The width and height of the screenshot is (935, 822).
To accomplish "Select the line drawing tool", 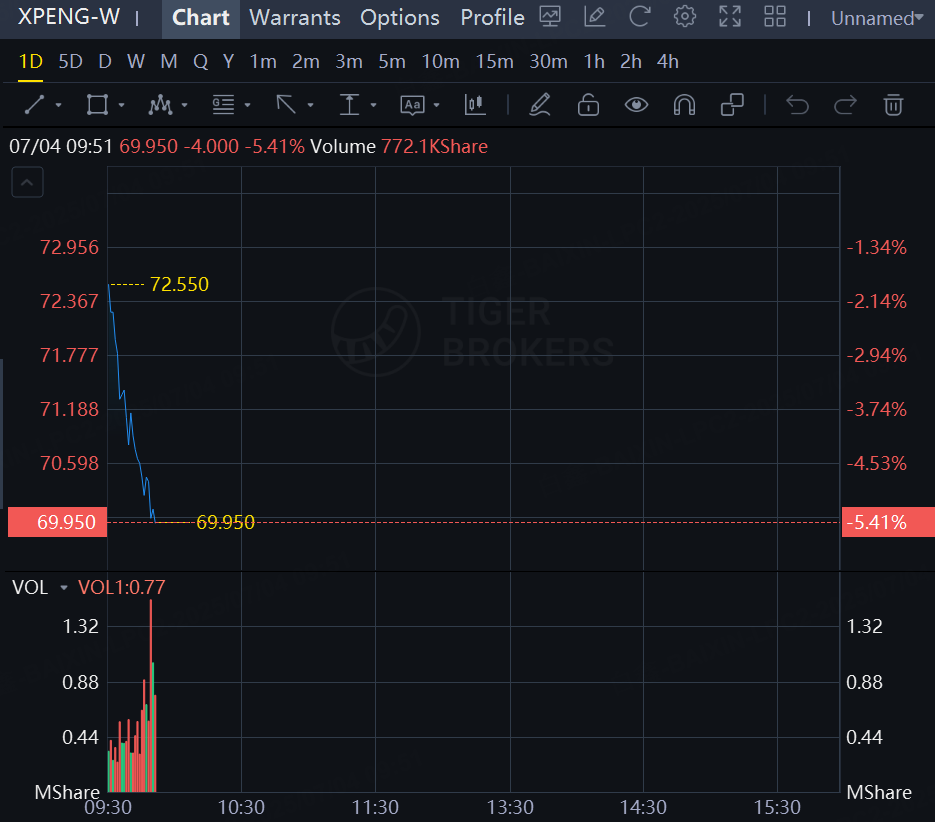I will tap(35, 105).
